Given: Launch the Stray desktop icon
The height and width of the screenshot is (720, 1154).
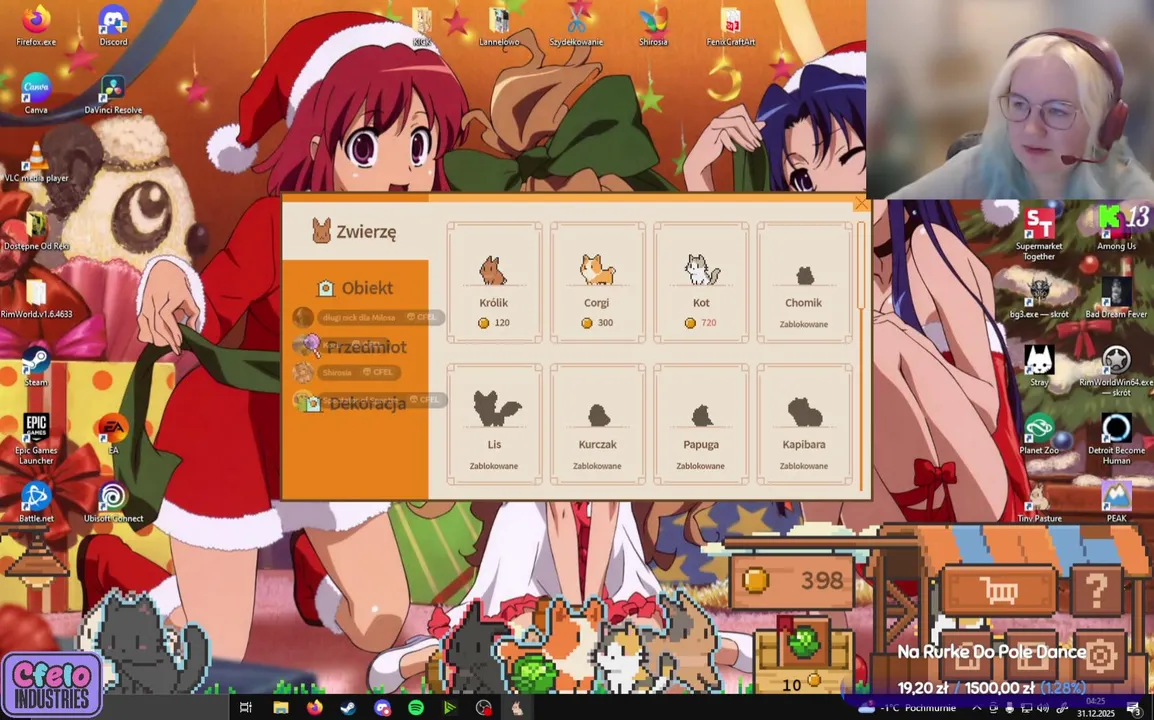Looking at the screenshot, I should (1038, 366).
